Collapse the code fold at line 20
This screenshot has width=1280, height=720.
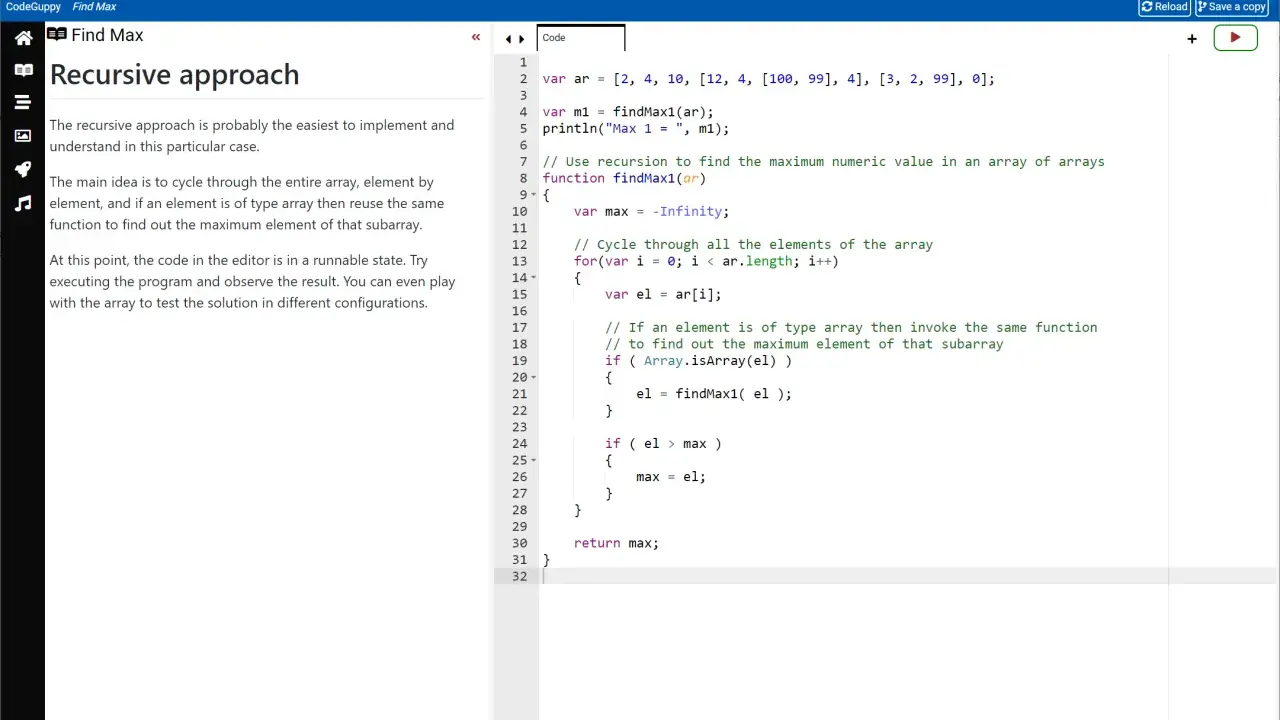534,377
